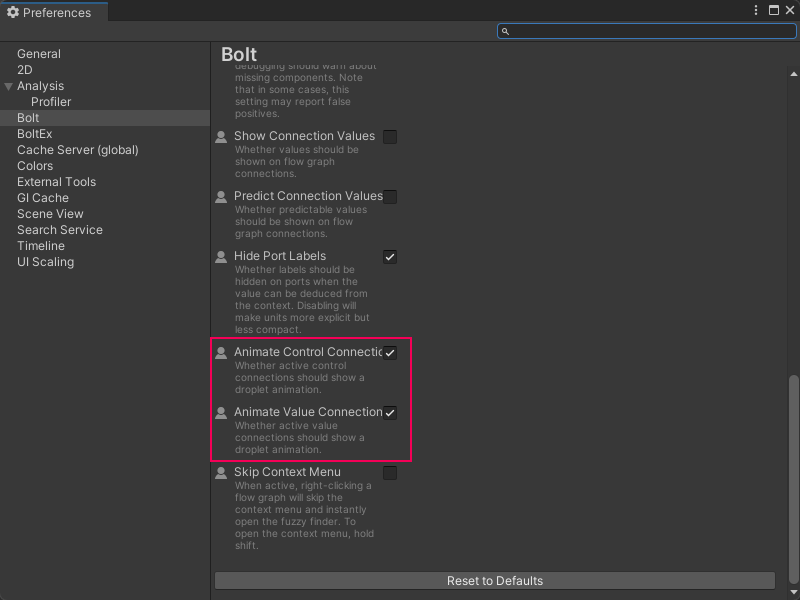Disable the Animate Value Connections checkbox
The height and width of the screenshot is (600, 800).
point(390,413)
